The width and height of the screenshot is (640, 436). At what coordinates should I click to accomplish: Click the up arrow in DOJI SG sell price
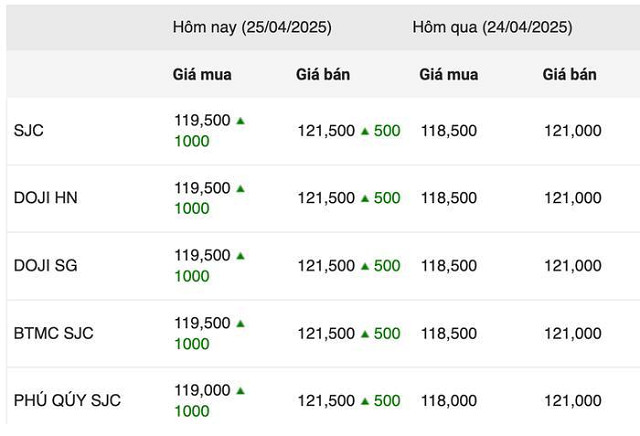[365, 266]
